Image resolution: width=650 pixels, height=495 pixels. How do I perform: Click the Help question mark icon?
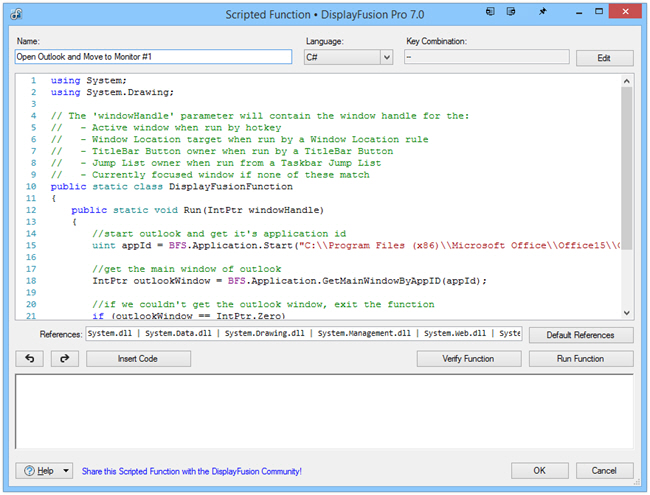point(29,471)
